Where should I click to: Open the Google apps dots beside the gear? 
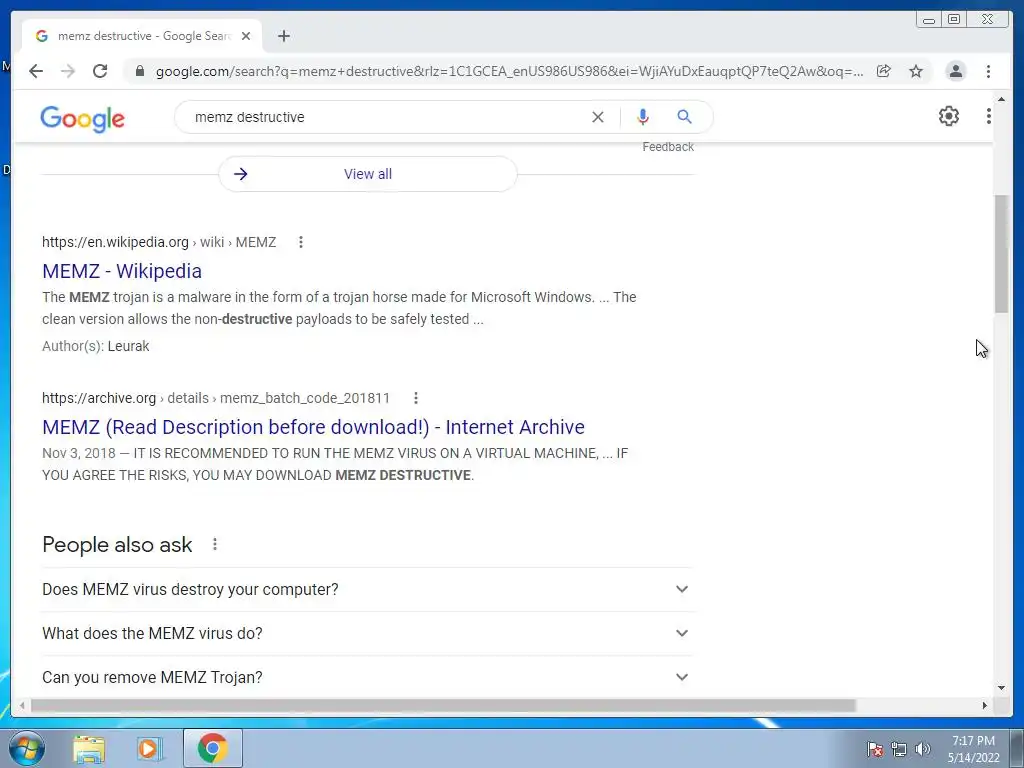click(988, 116)
